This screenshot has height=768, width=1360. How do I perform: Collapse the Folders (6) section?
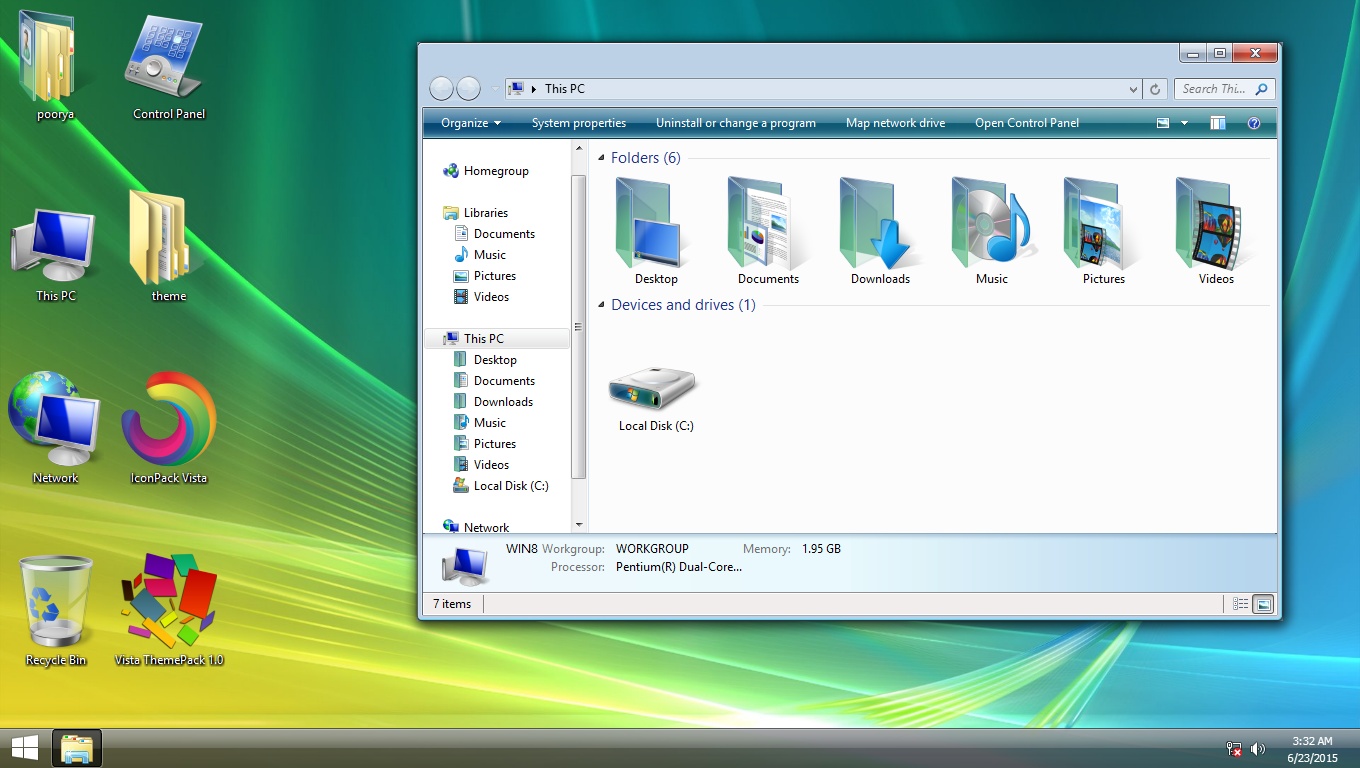tap(601, 157)
